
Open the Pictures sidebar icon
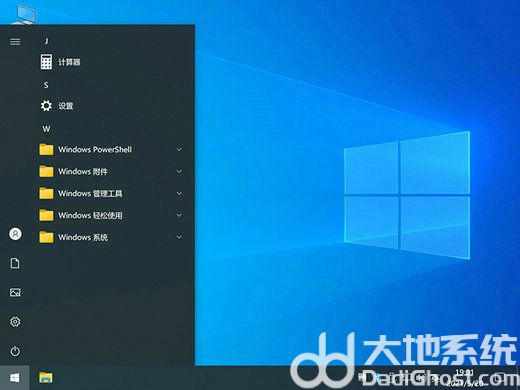[15, 292]
